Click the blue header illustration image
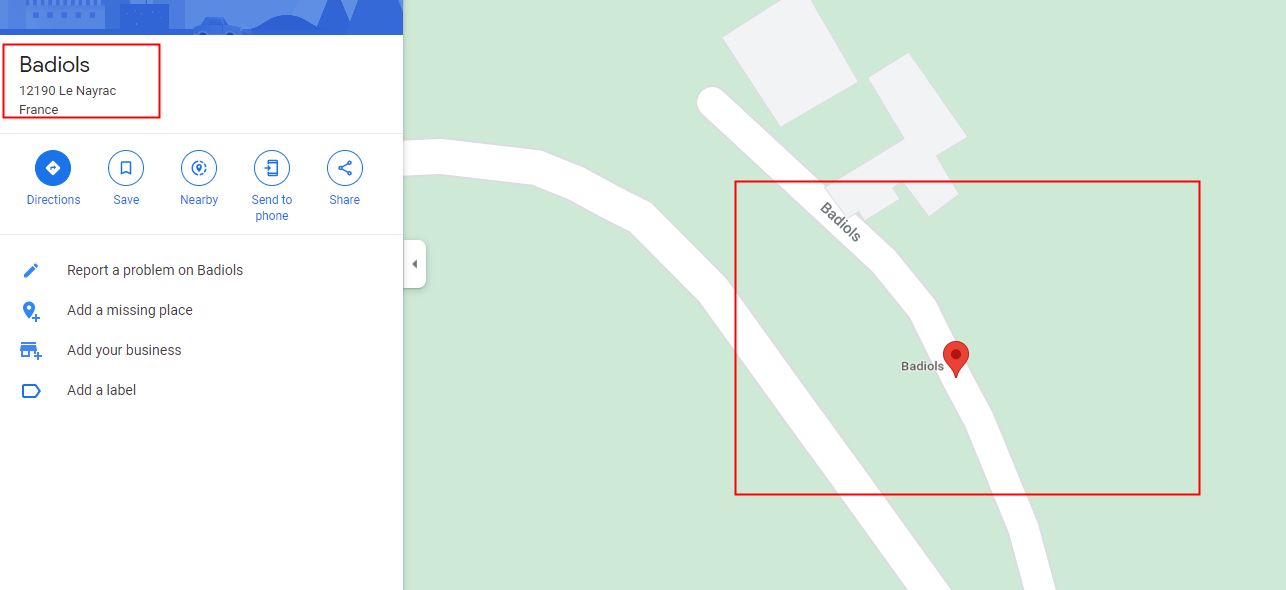The height and width of the screenshot is (590, 1286). (x=201, y=17)
